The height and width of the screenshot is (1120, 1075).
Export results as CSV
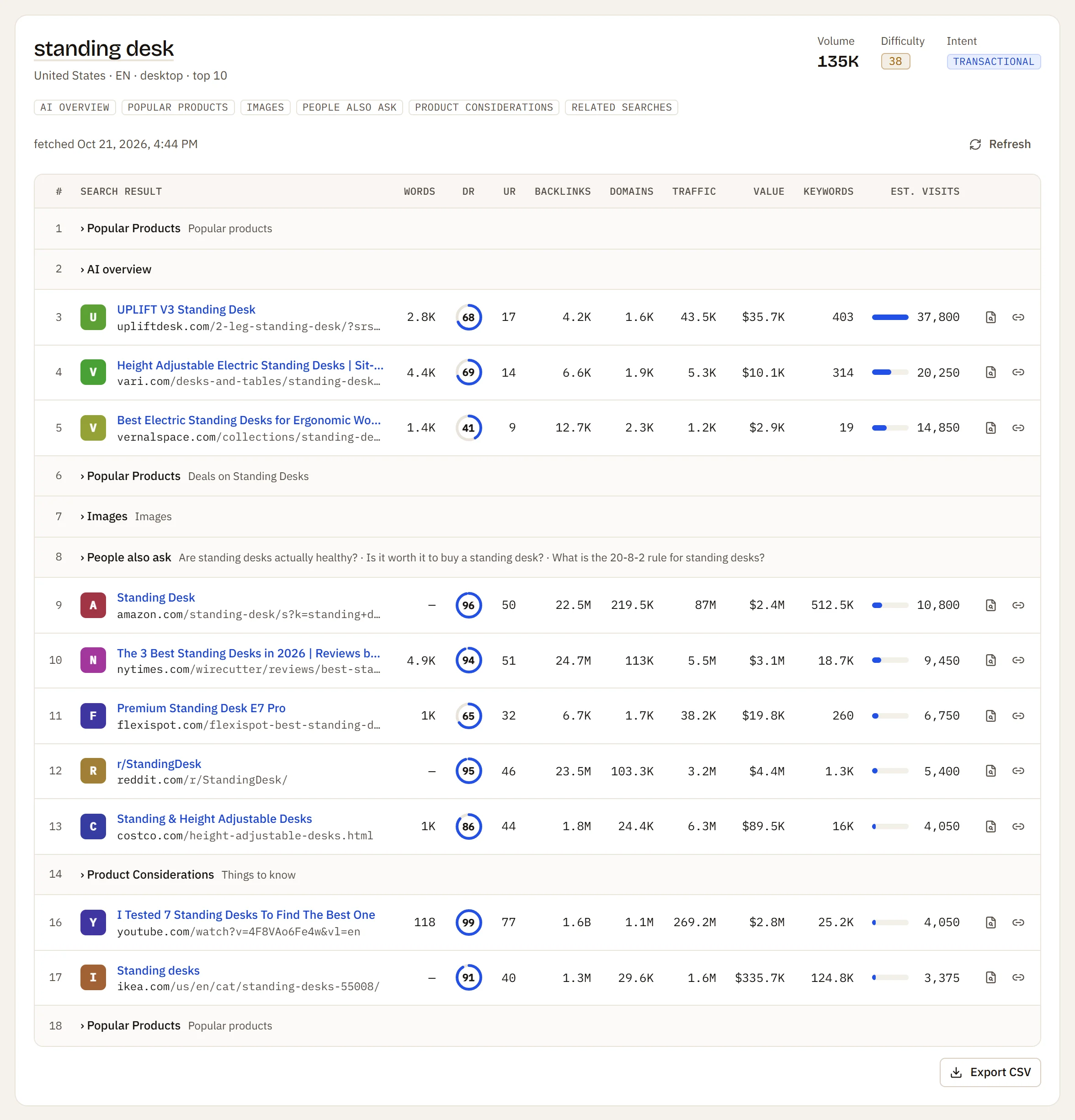pos(990,1072)
